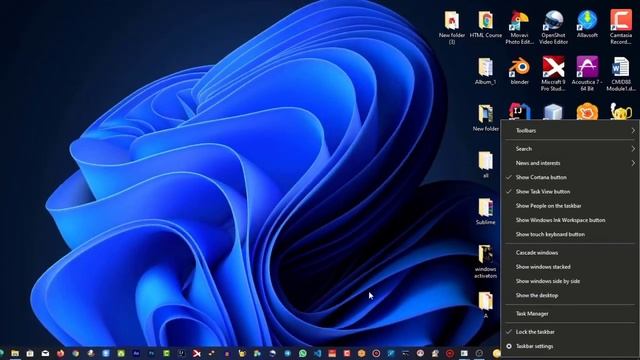Choose Show the desktop menu entry
Image resolution: width=640 pixels, height=360 pixels.
click(x=570, y=296)
